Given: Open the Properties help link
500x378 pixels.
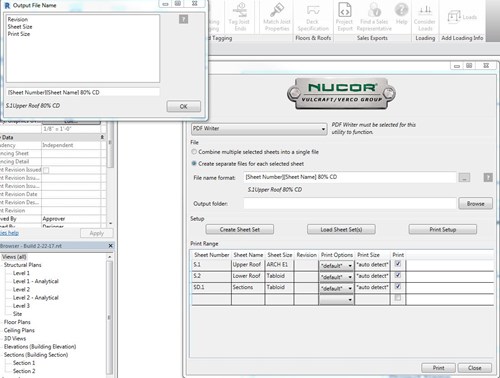Looking at the screenshot, I should click(x=9, y=233).
